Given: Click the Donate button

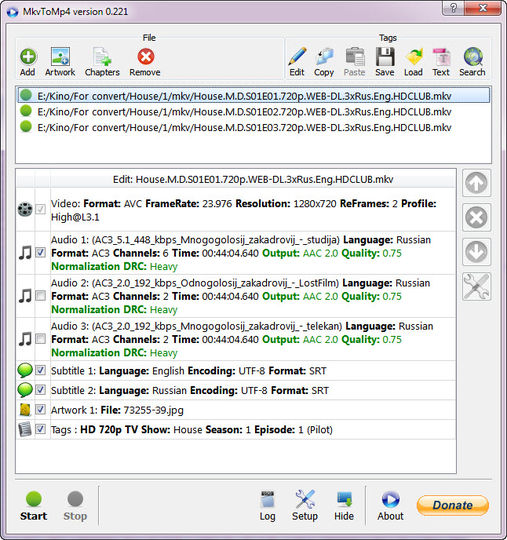Looking at the screenshot, I should pos(453,505).
